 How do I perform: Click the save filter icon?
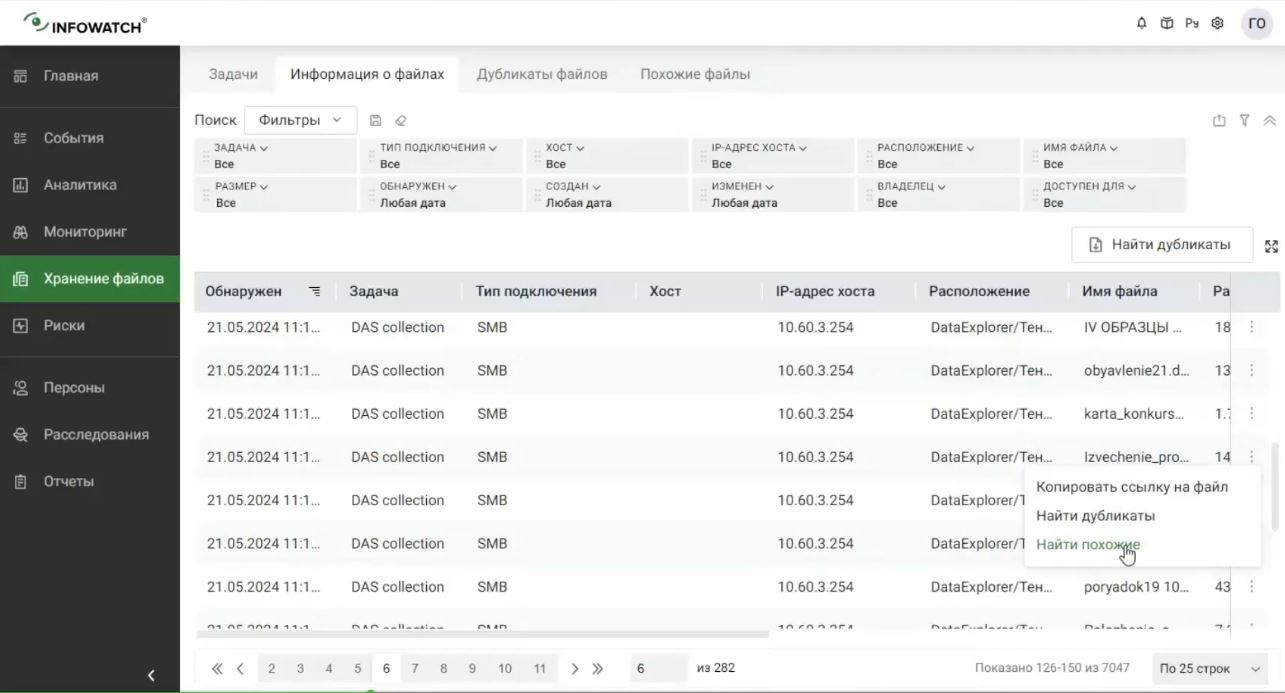(x=376, y=120)
